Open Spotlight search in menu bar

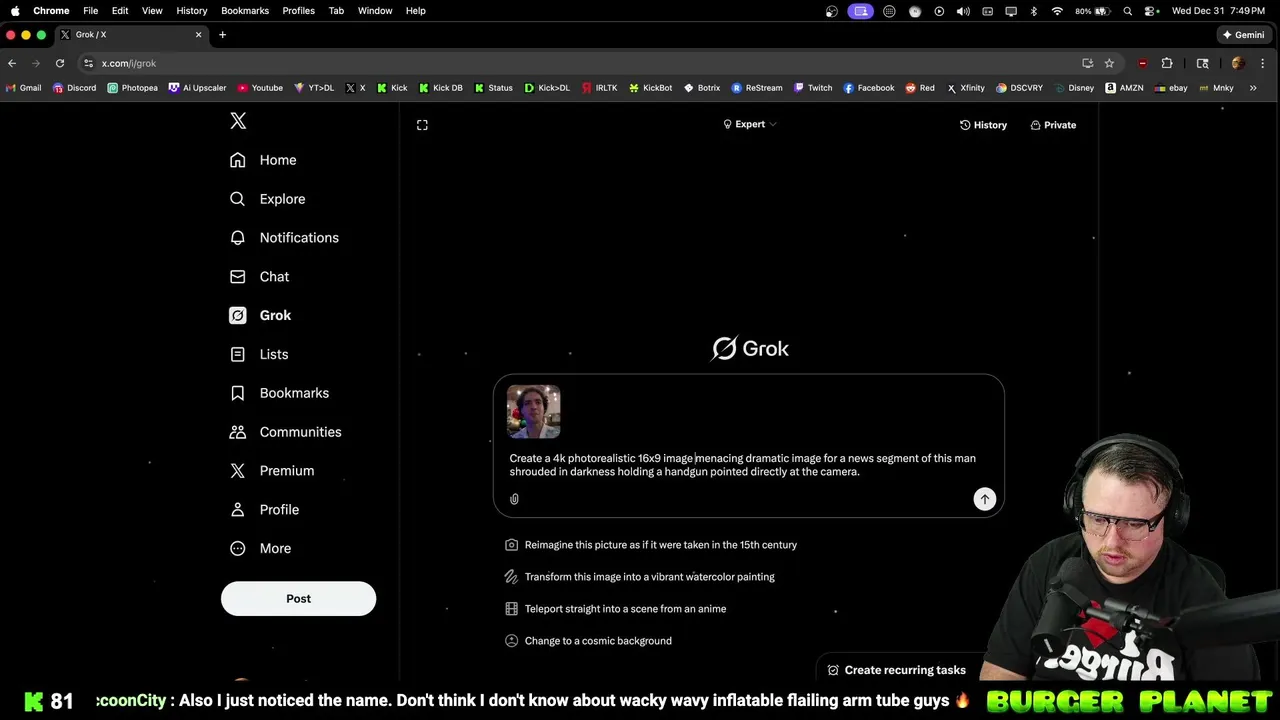point(1128,11)
